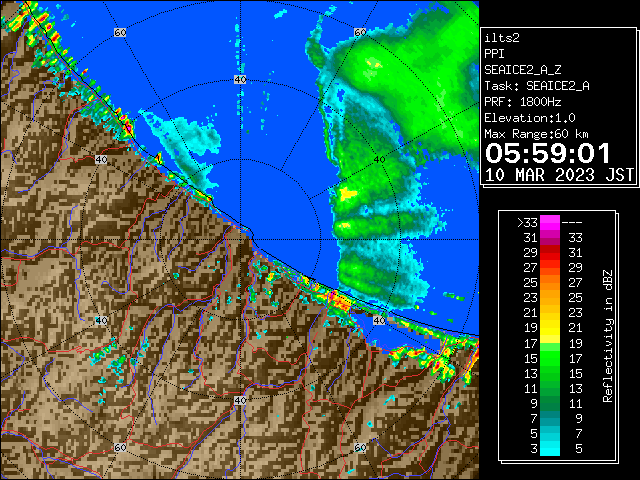Screen dimensions: 640x480
Task: Select the PPI scan type label
Action: (x=494, y=54)
